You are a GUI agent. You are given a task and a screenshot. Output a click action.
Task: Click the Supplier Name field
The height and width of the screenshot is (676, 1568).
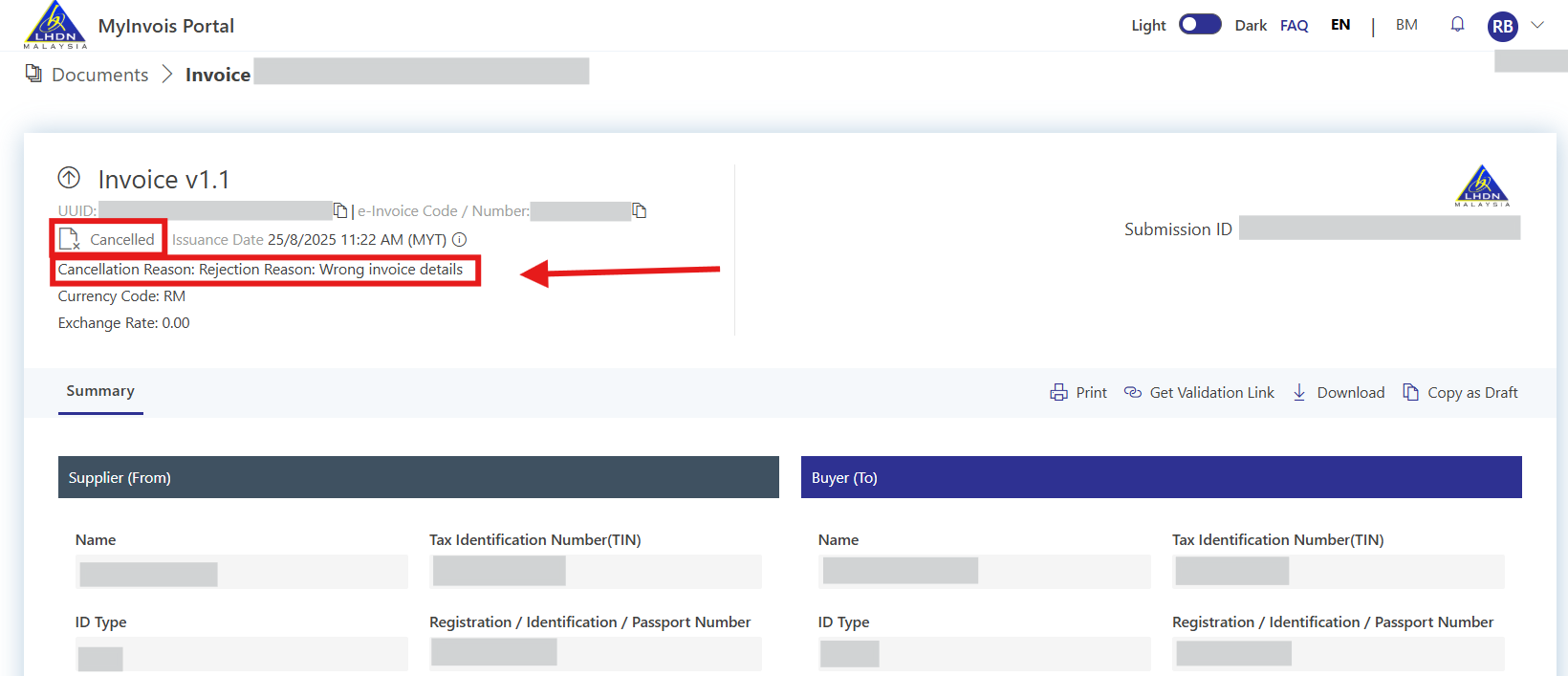tap(242, 572)
